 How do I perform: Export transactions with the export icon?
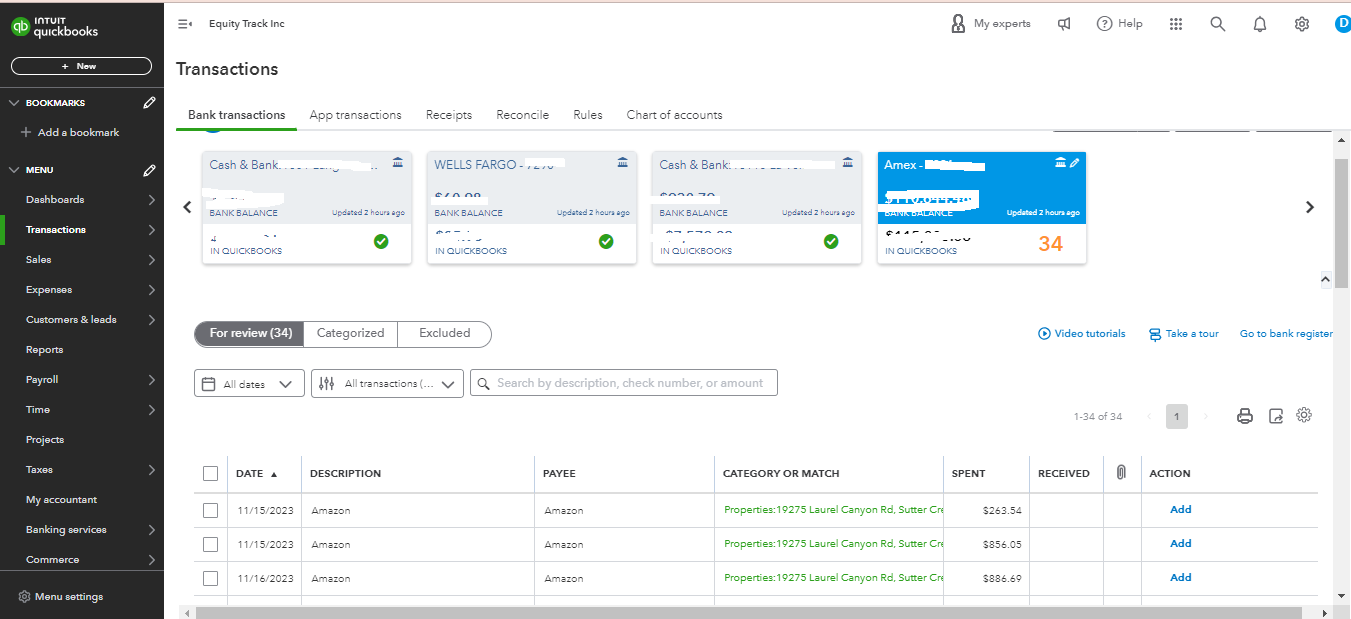[x=1276, y=416]
